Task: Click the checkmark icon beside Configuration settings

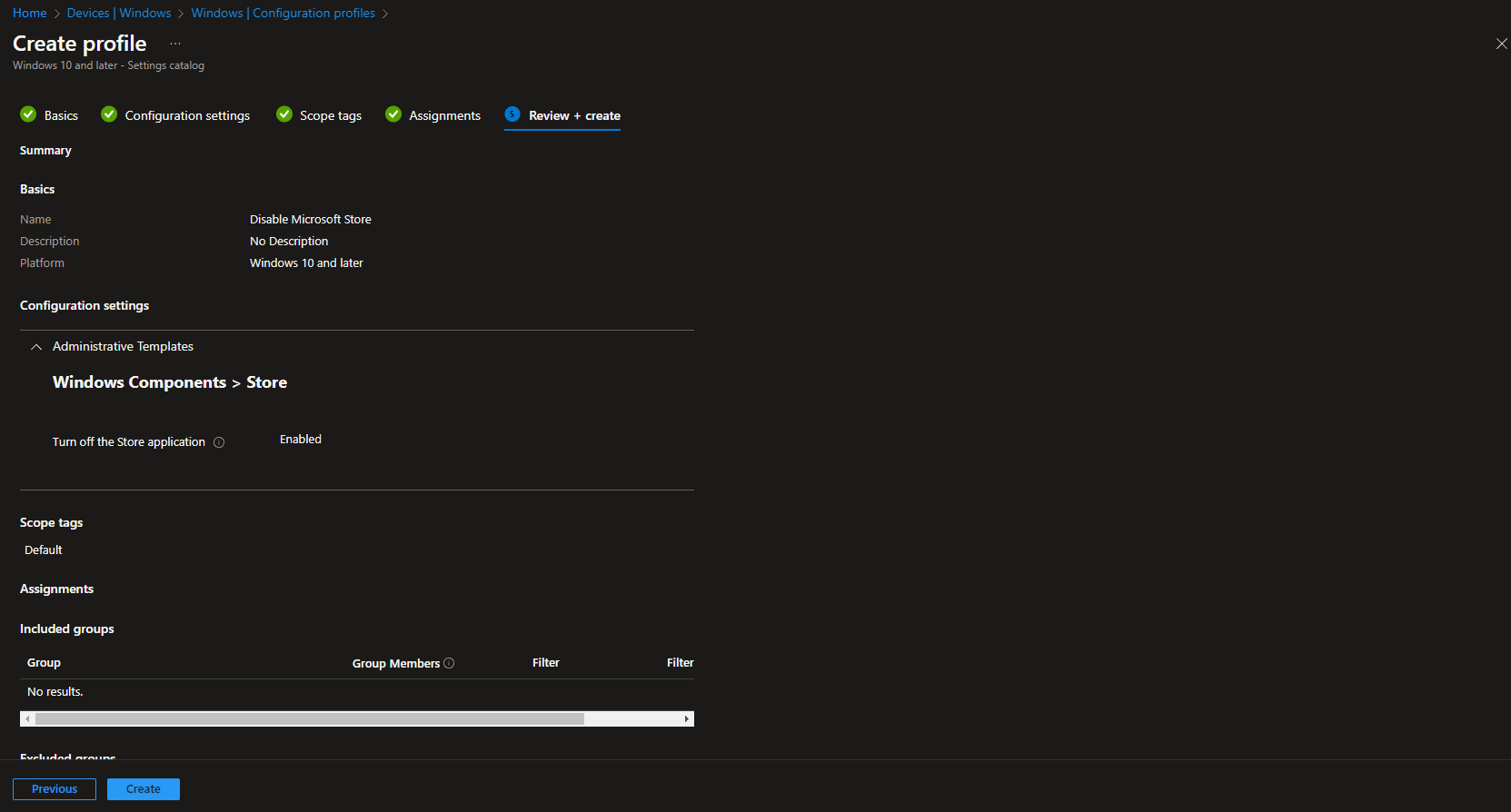Action: click(109, 114)
